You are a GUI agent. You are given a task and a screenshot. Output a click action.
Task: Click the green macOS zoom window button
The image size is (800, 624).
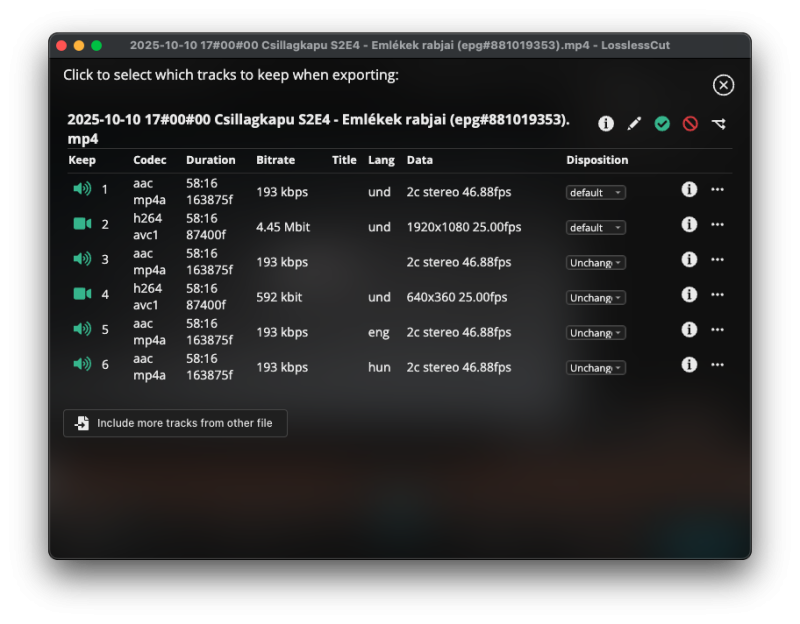96,45
